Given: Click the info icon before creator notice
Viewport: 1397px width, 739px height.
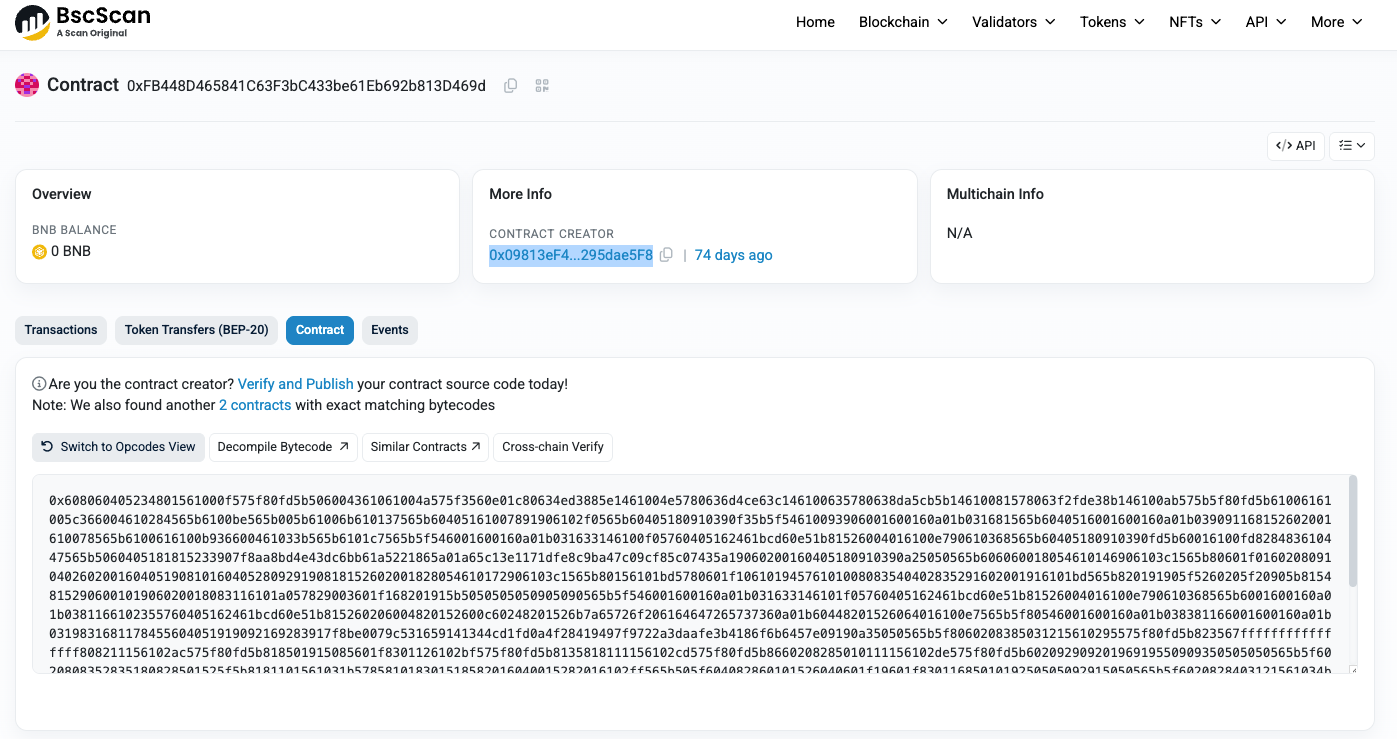Looking at the screenshot, I should click(x=39, y=384).
